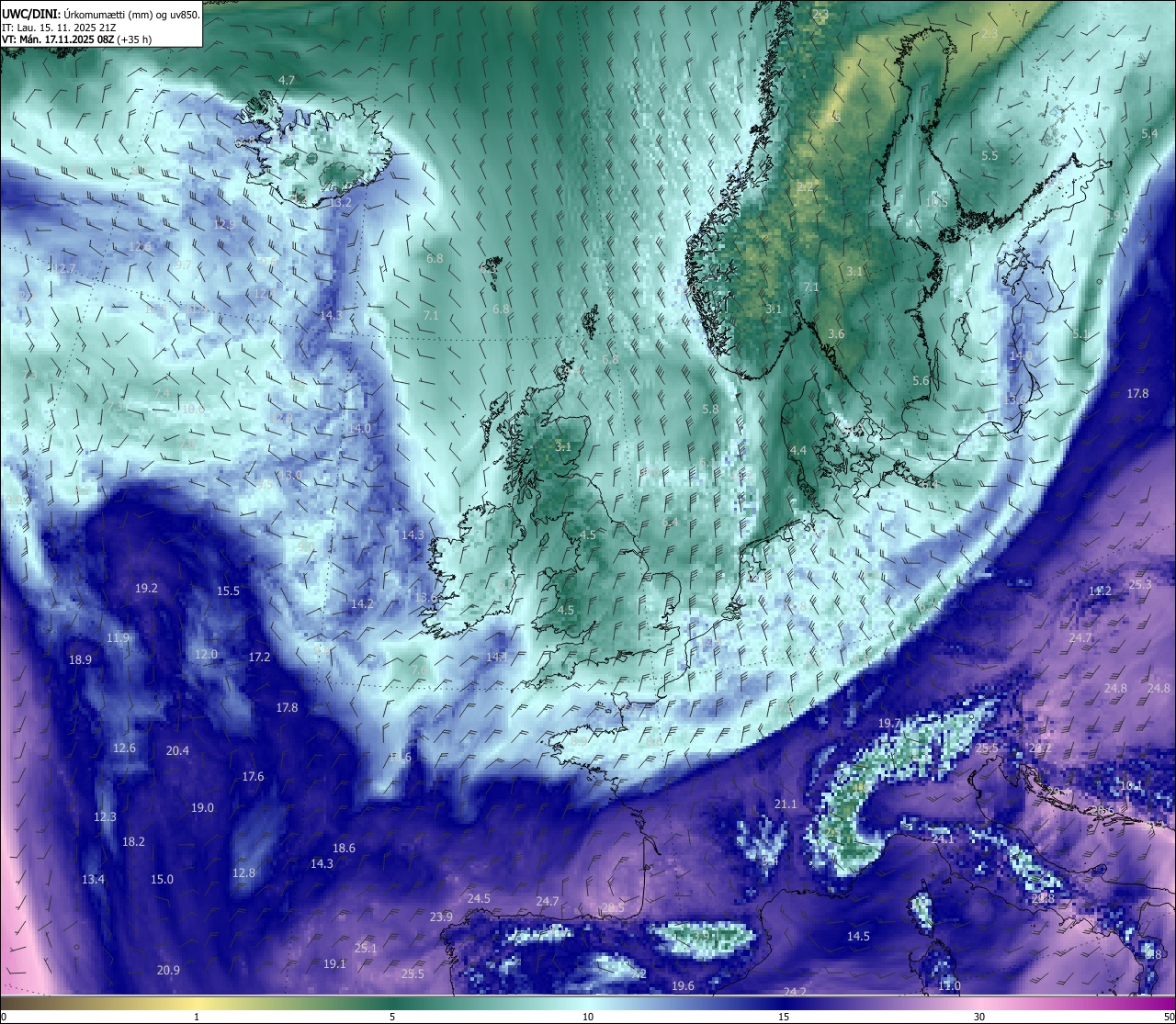Click the 14.5 value over the Mediterranean

[x=858, y=937]
